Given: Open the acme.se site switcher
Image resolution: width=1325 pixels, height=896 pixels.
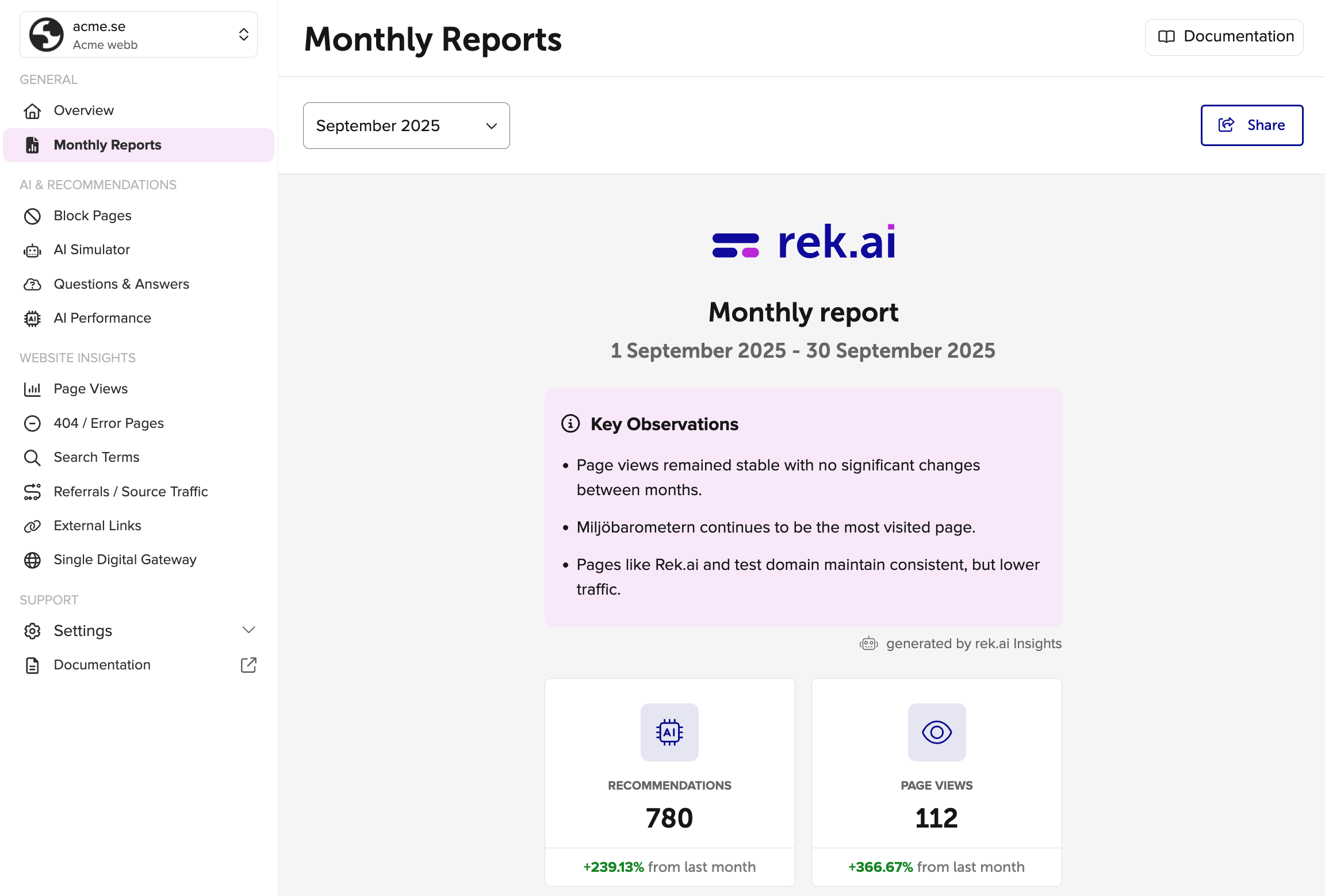Looking at the screenshot, I should tap(139, 35).
